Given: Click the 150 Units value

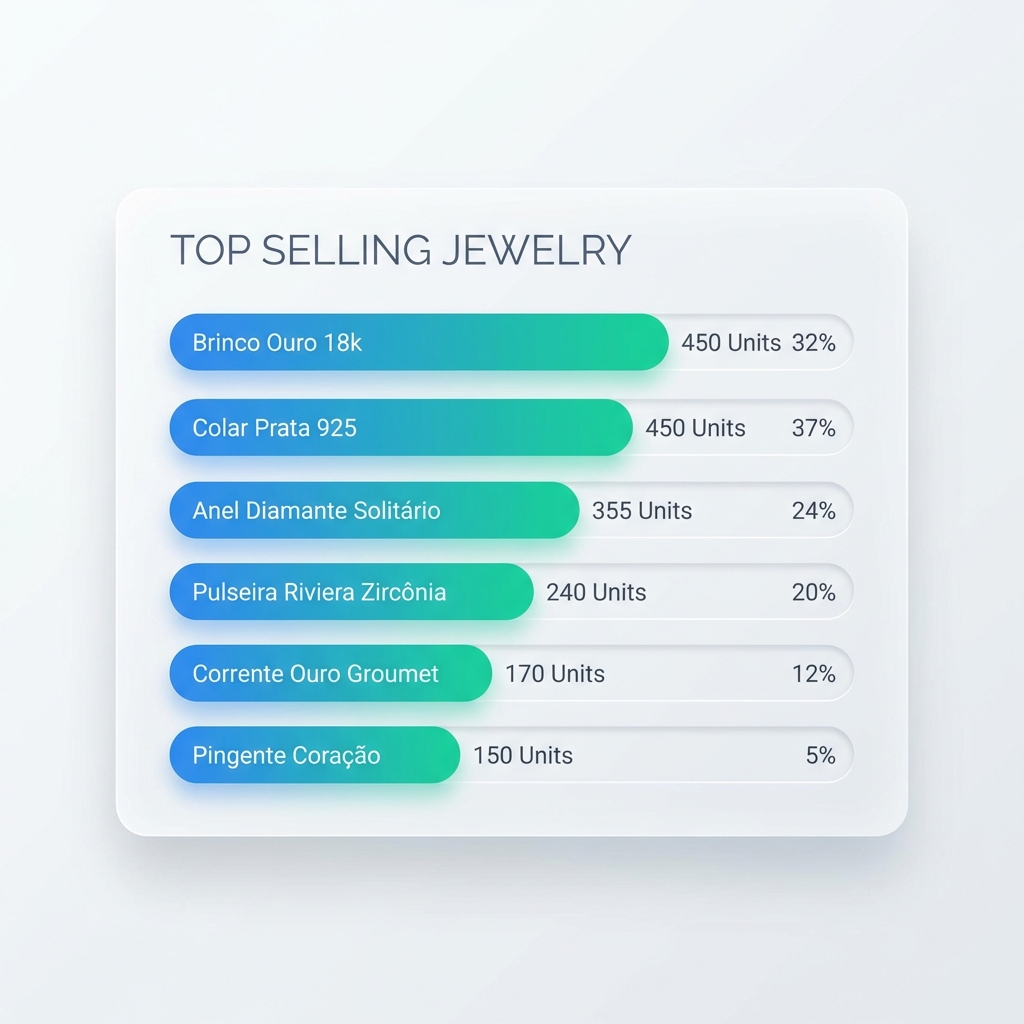Looking at the screenshot, I should click(x=523, y=755).
